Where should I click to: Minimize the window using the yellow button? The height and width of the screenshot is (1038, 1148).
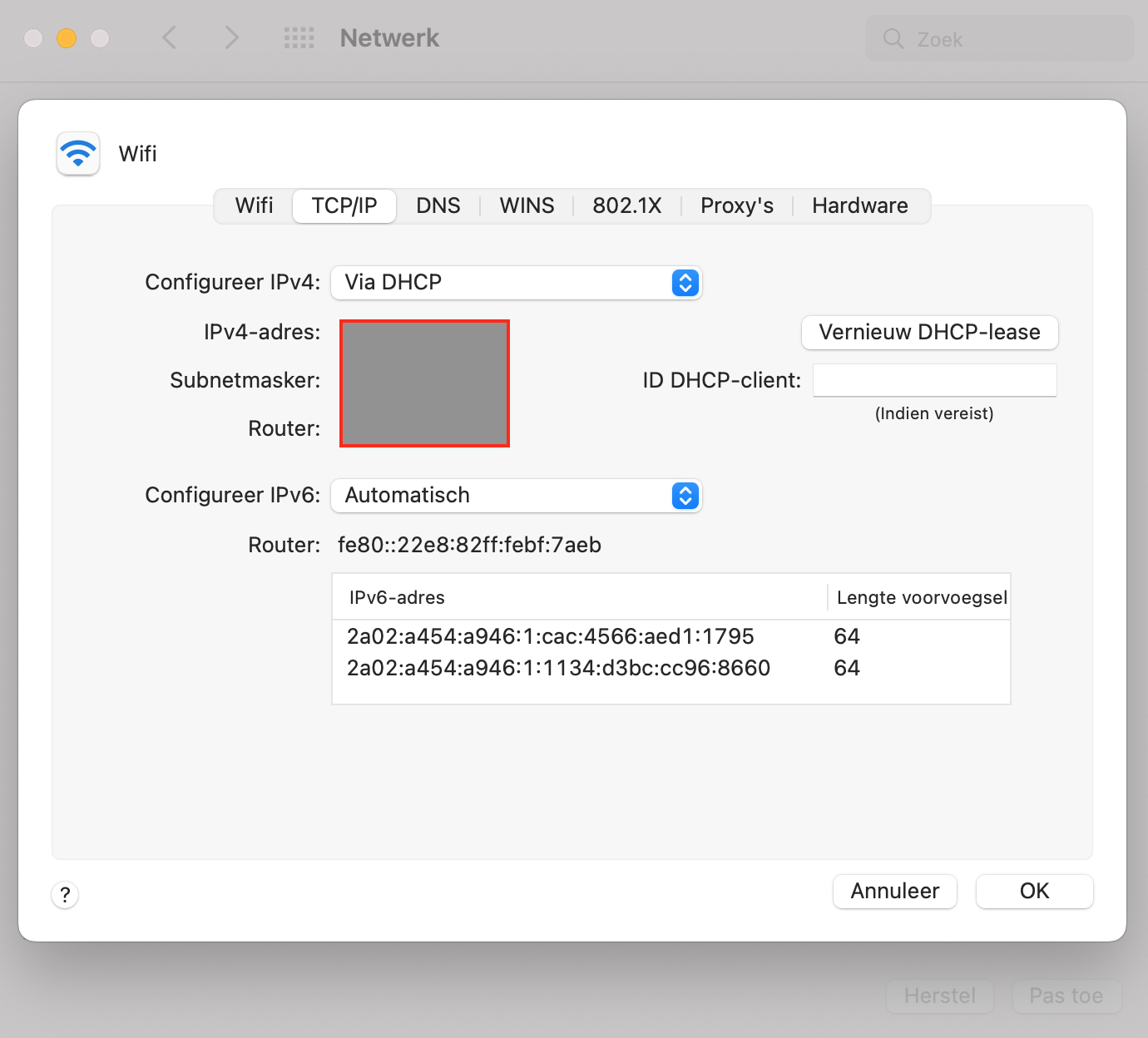(67, 38)
